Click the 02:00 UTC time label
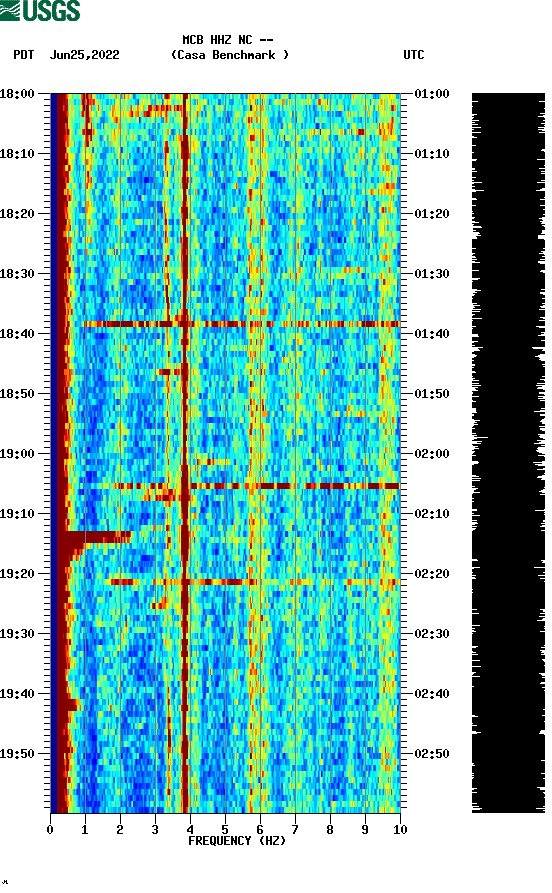Screen dimensions: 552x893 click(x=432, y=454)
